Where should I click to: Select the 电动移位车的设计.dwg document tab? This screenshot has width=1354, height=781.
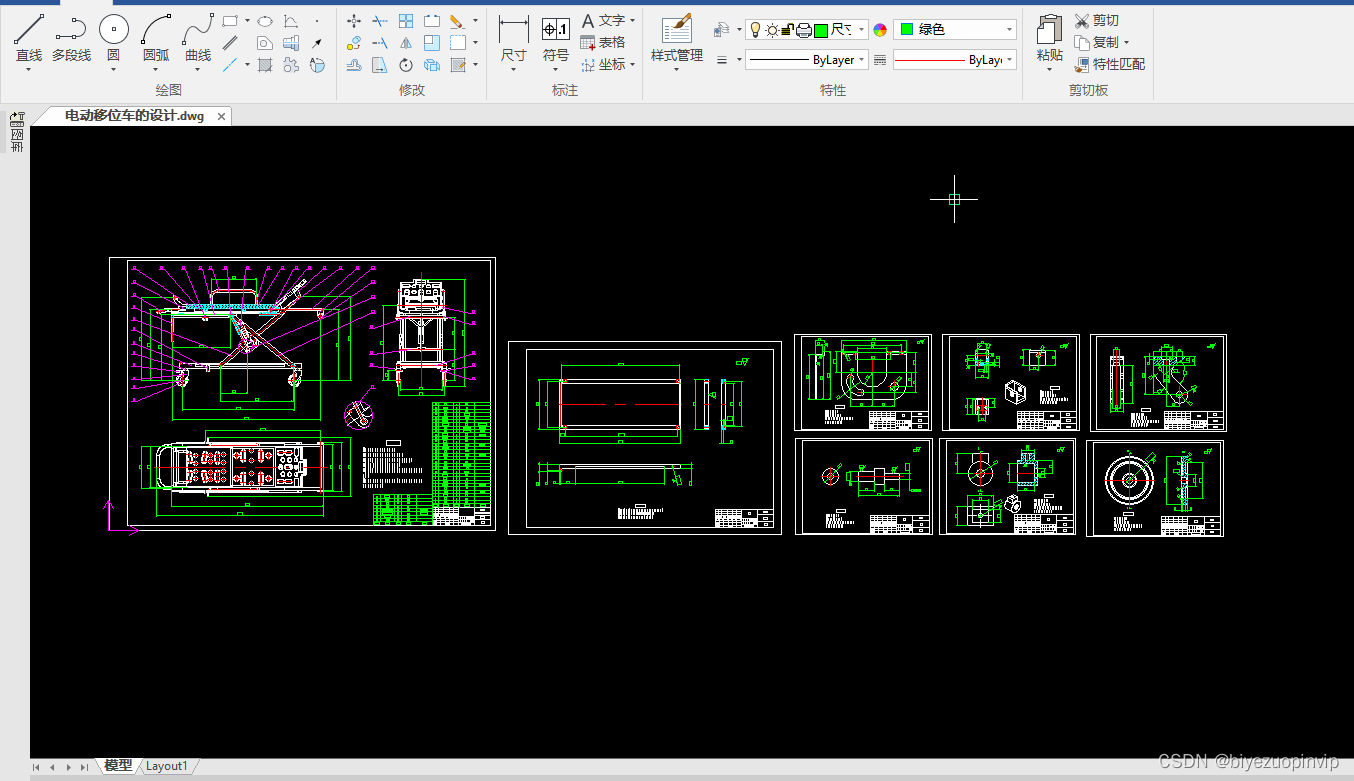(x=134, y=116)
